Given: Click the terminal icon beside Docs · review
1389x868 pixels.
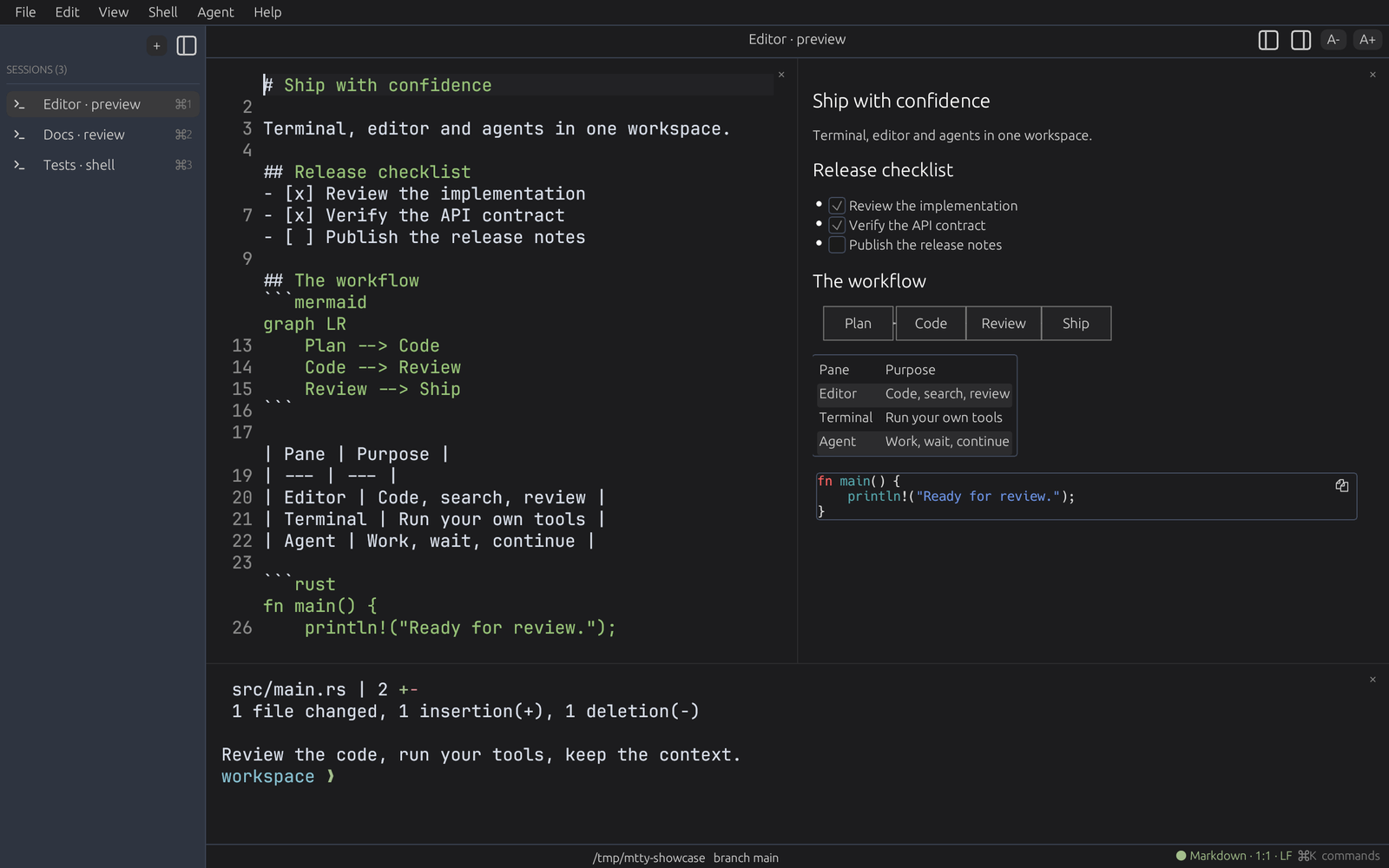Looking at the screenshot, I should pyautogui.click(x=19, y=135).
